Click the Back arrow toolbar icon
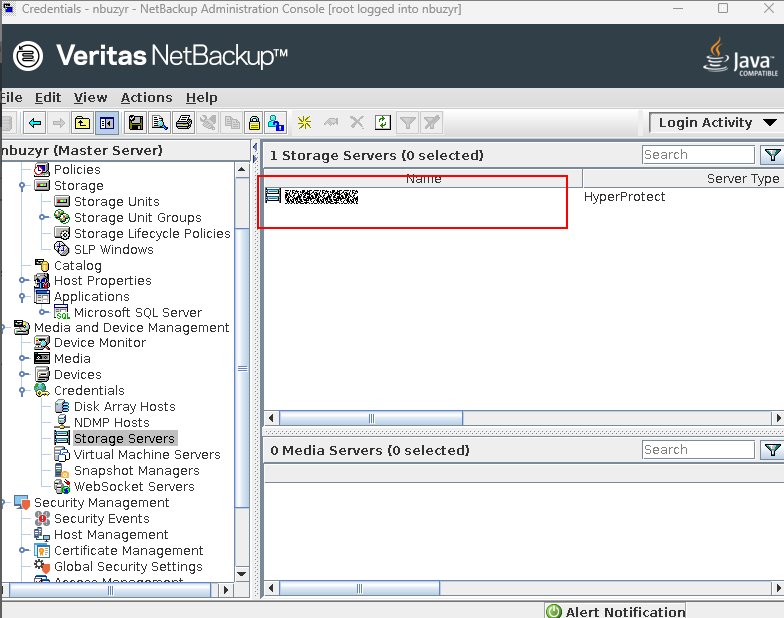 pos(35,122)
